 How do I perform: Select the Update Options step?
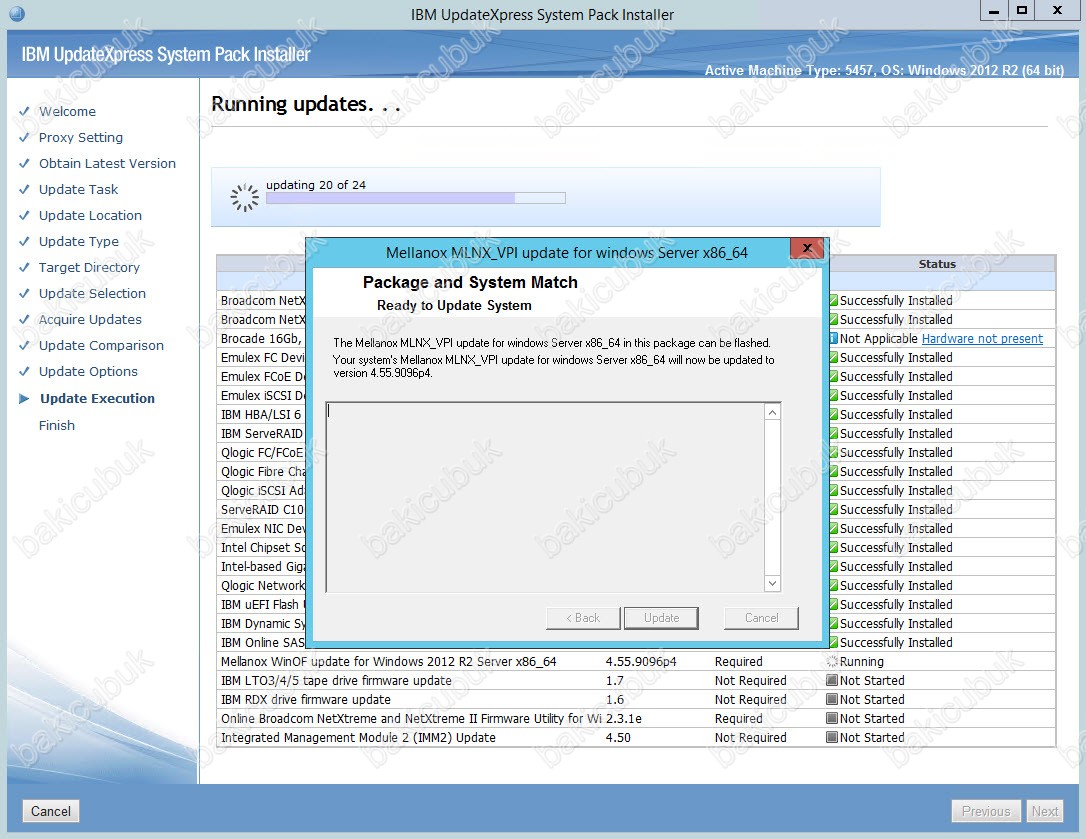pyautogui.click(x=88, y=371)
